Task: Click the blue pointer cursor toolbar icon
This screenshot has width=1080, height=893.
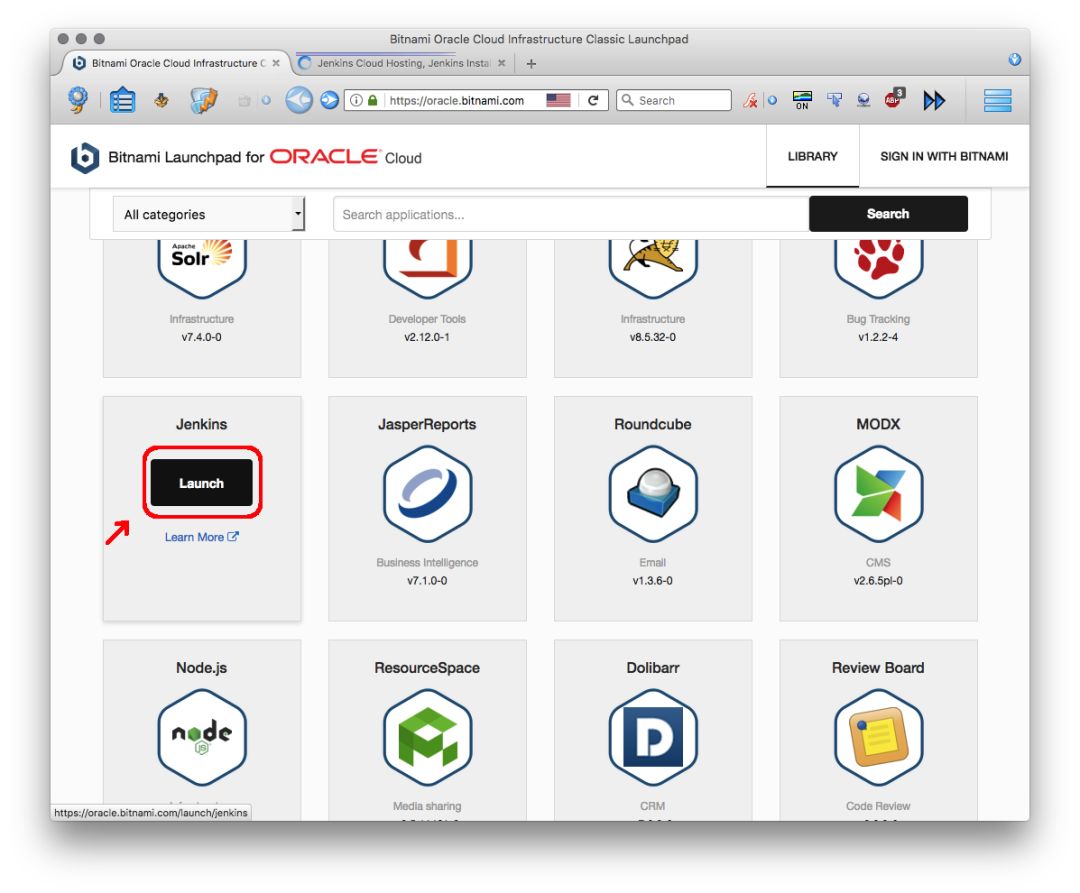Action: tap(834, 101)
